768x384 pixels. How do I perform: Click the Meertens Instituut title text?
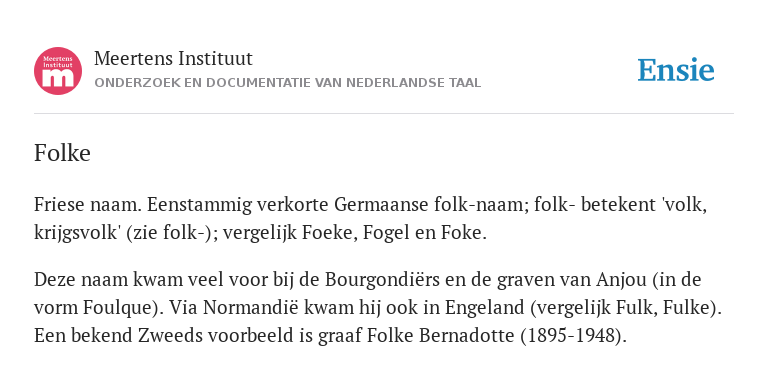coord(173,58)
